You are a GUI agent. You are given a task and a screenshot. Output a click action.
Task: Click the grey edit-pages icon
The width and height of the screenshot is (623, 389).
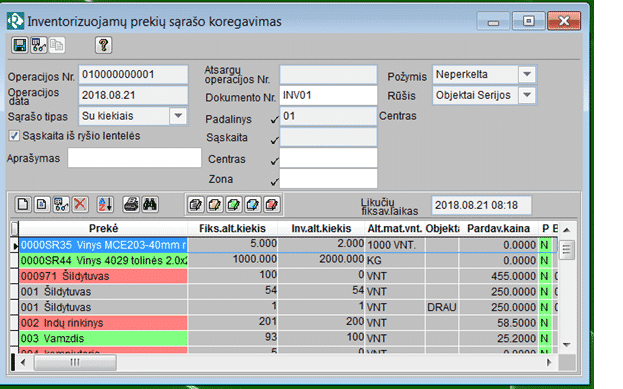pyautogui.click(x=195, y=205)
